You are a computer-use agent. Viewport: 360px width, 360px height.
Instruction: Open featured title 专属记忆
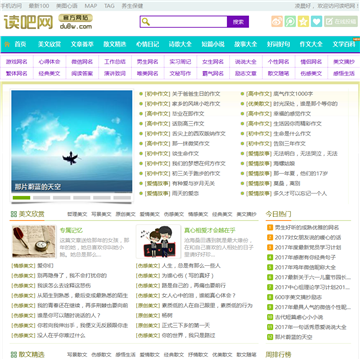coord(71,230)
